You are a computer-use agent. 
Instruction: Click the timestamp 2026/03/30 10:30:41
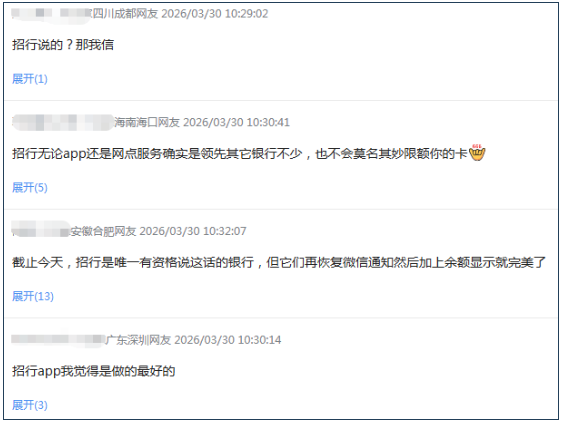tap(237, 122)
